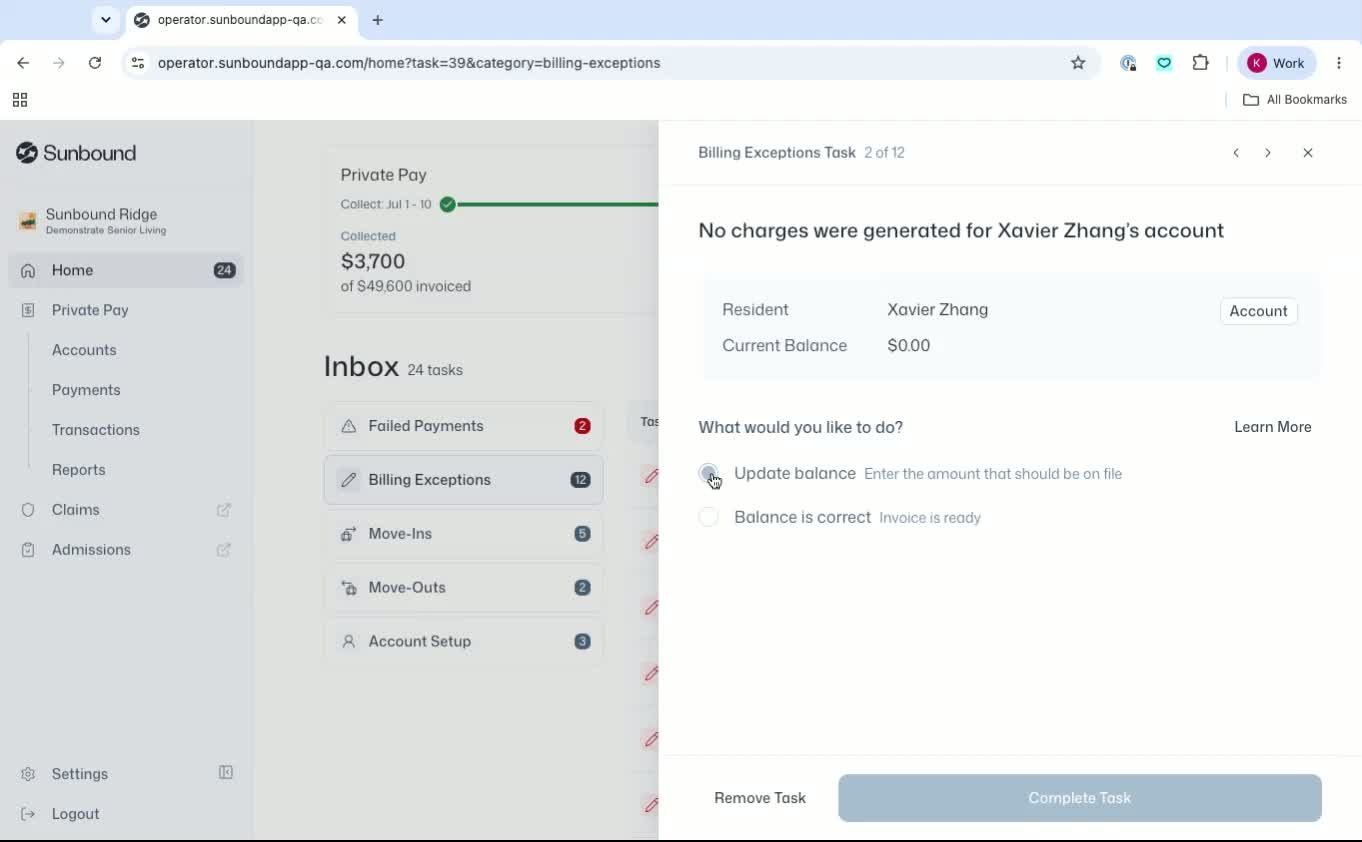Click the Learn More link

tap(1273, 427)
